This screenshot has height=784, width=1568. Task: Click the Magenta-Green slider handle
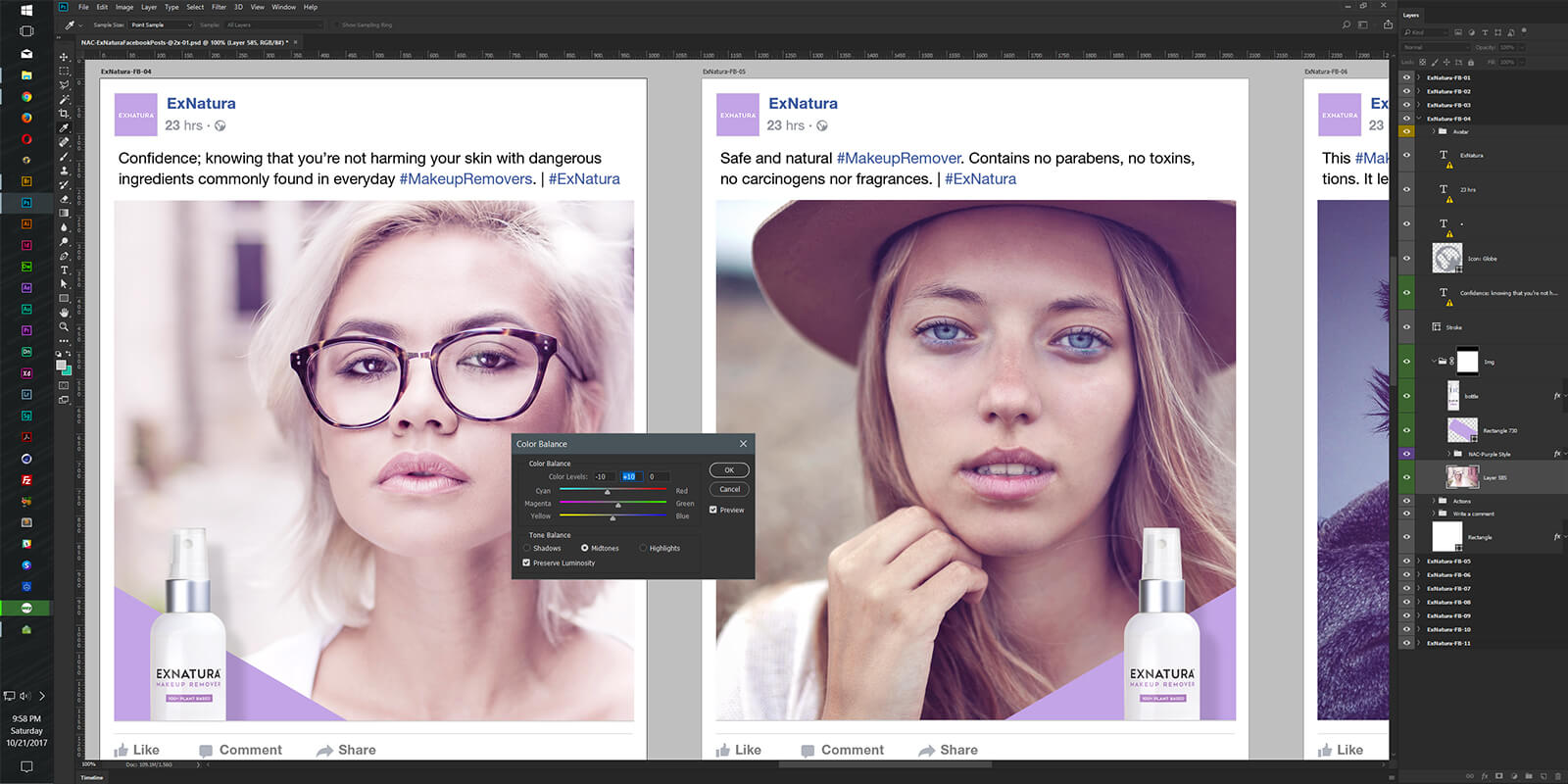(x=616, y=505)
